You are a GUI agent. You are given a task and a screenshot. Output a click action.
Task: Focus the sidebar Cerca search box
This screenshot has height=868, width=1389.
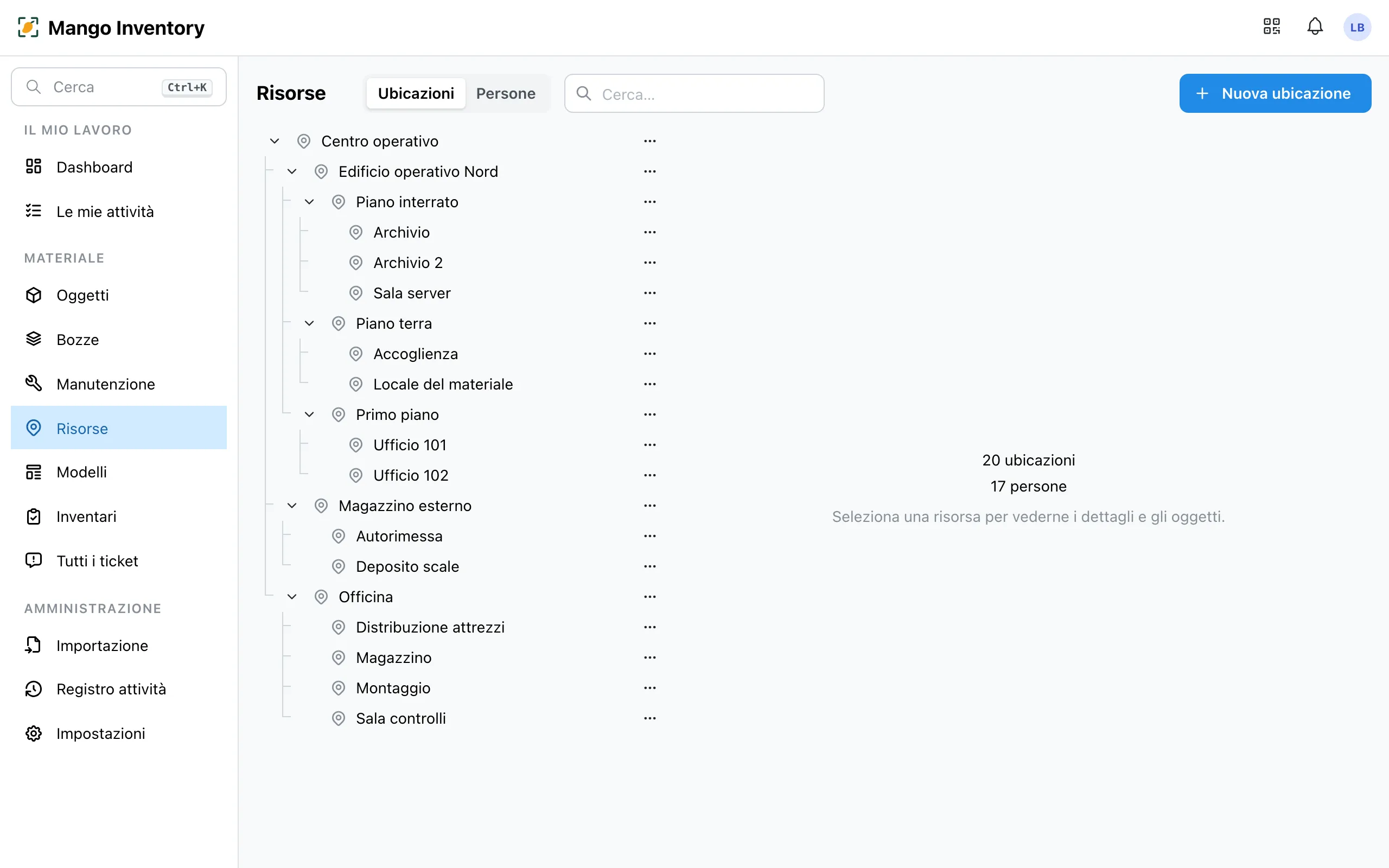[119, 87]
